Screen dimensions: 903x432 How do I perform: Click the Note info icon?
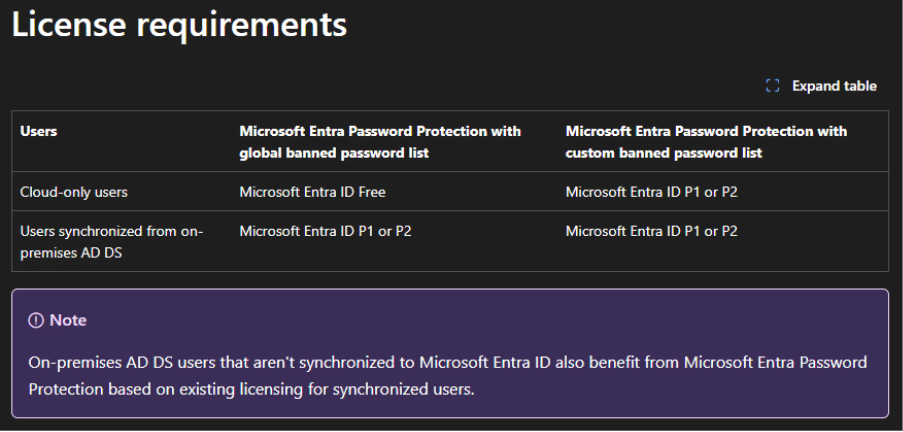coord(36,320)
